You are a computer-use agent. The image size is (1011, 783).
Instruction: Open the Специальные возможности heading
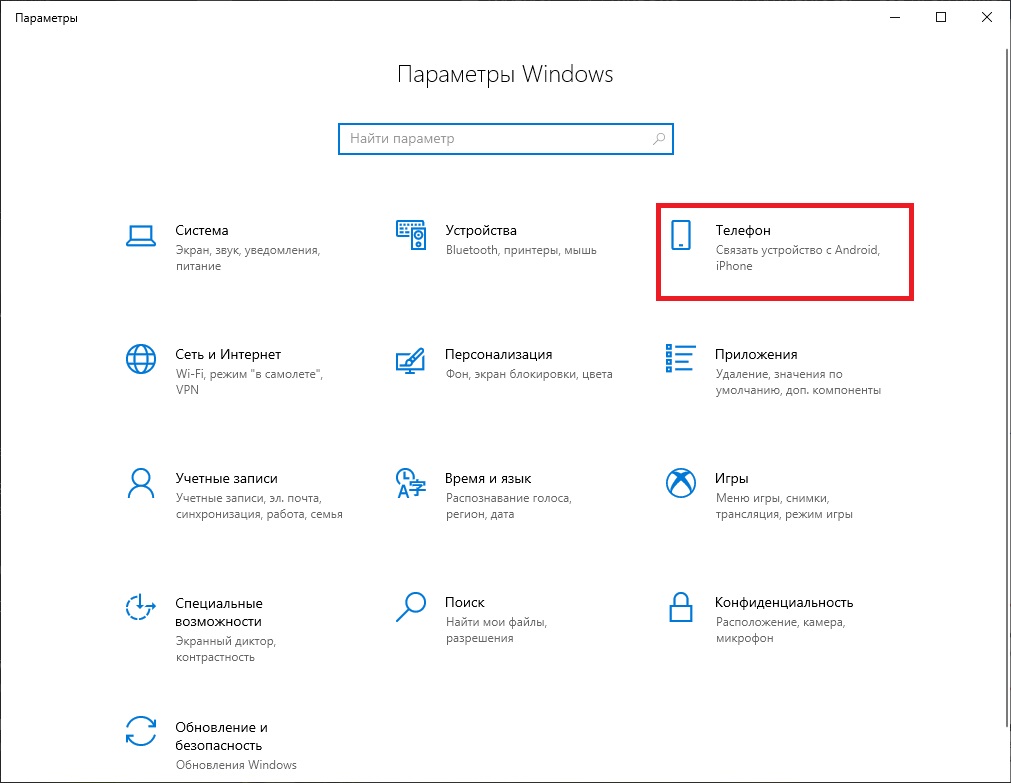219,612
